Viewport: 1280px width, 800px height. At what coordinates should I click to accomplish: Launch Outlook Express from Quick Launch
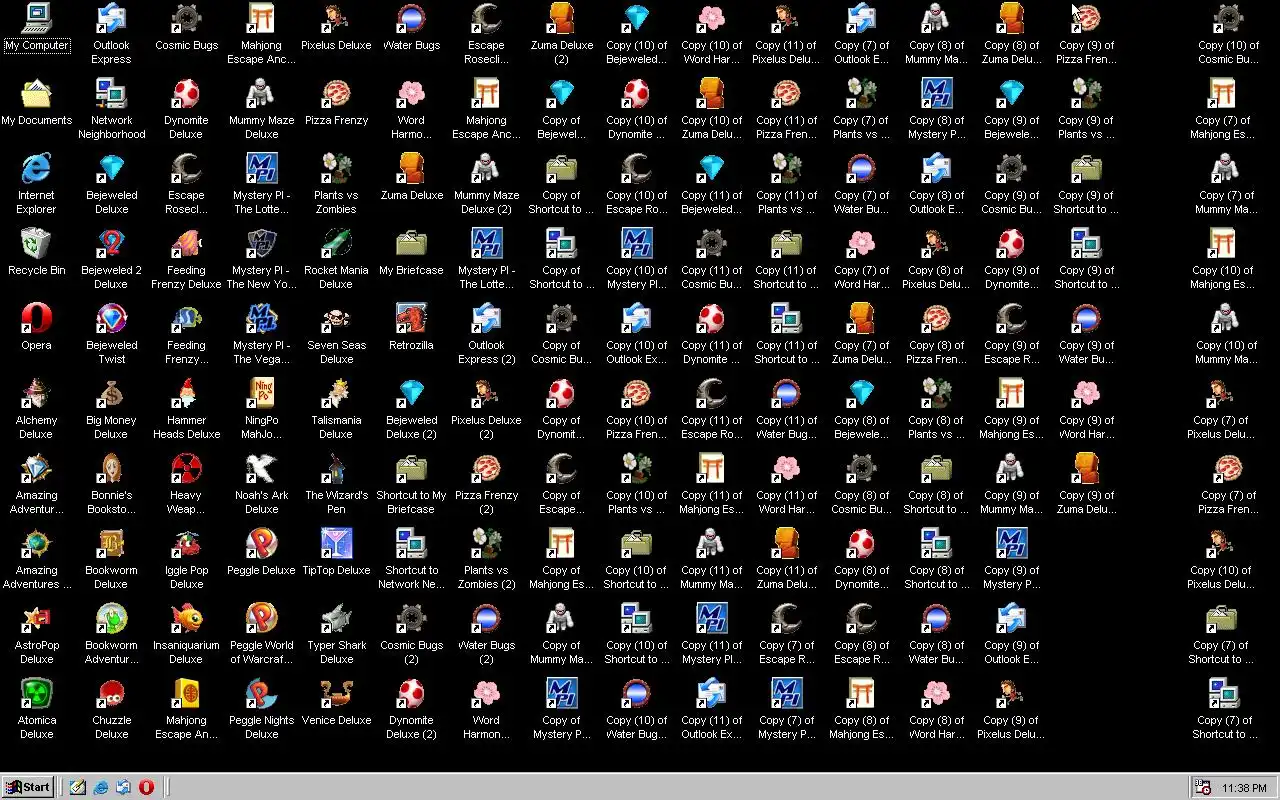(x=123, y=787)
